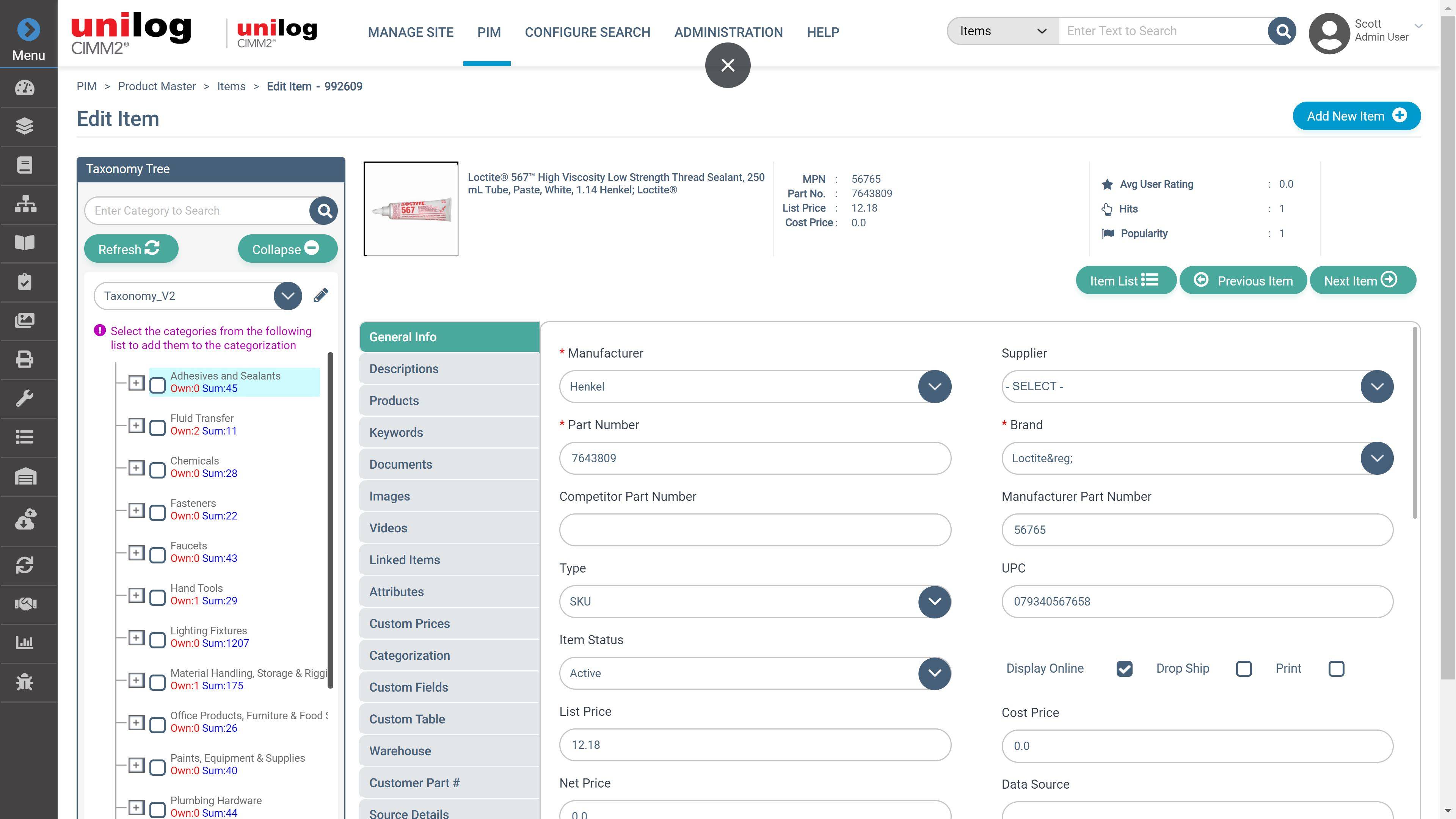Expand the Fasteners category node

[x=136, y=510]
